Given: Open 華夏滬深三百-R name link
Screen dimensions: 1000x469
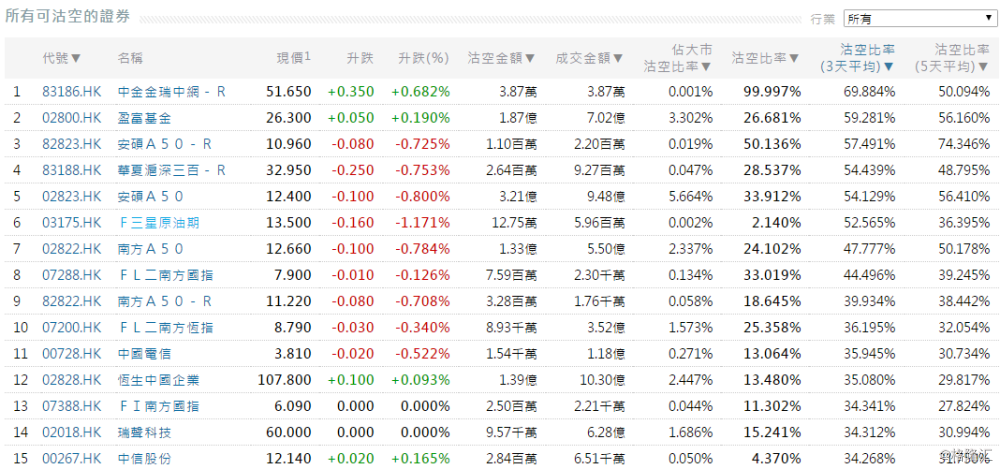Looking at the screenshot, I should click(172, 170).
